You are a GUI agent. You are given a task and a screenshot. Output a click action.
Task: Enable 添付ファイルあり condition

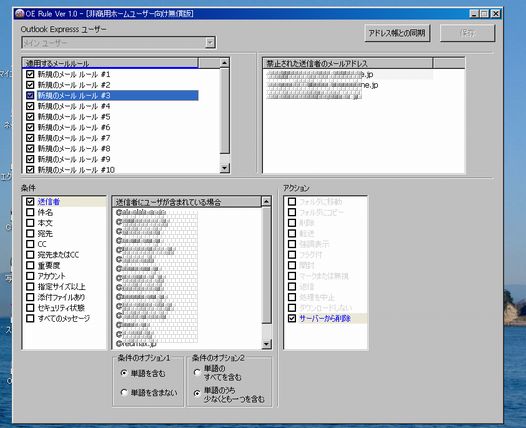click(x=30, y=297)
